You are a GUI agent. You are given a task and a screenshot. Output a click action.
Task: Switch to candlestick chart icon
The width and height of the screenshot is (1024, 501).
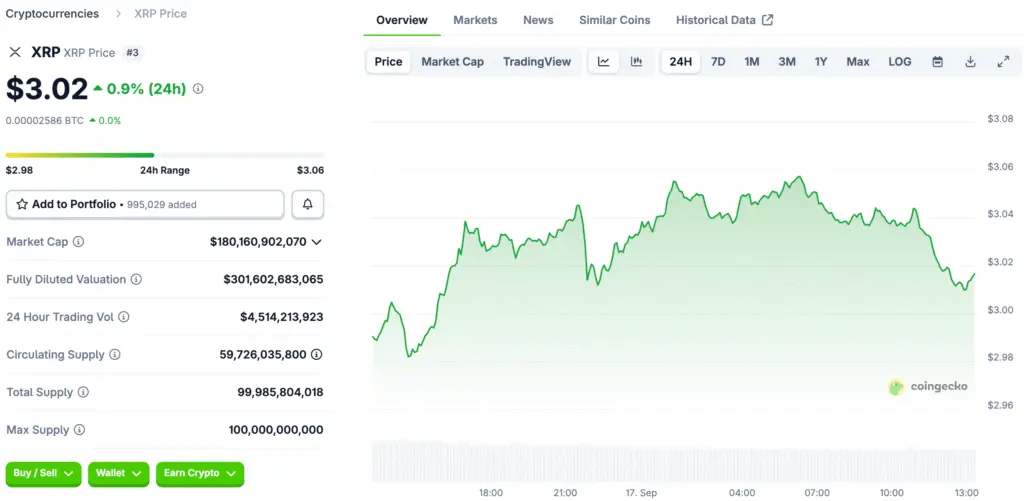(x=636, y=62)
